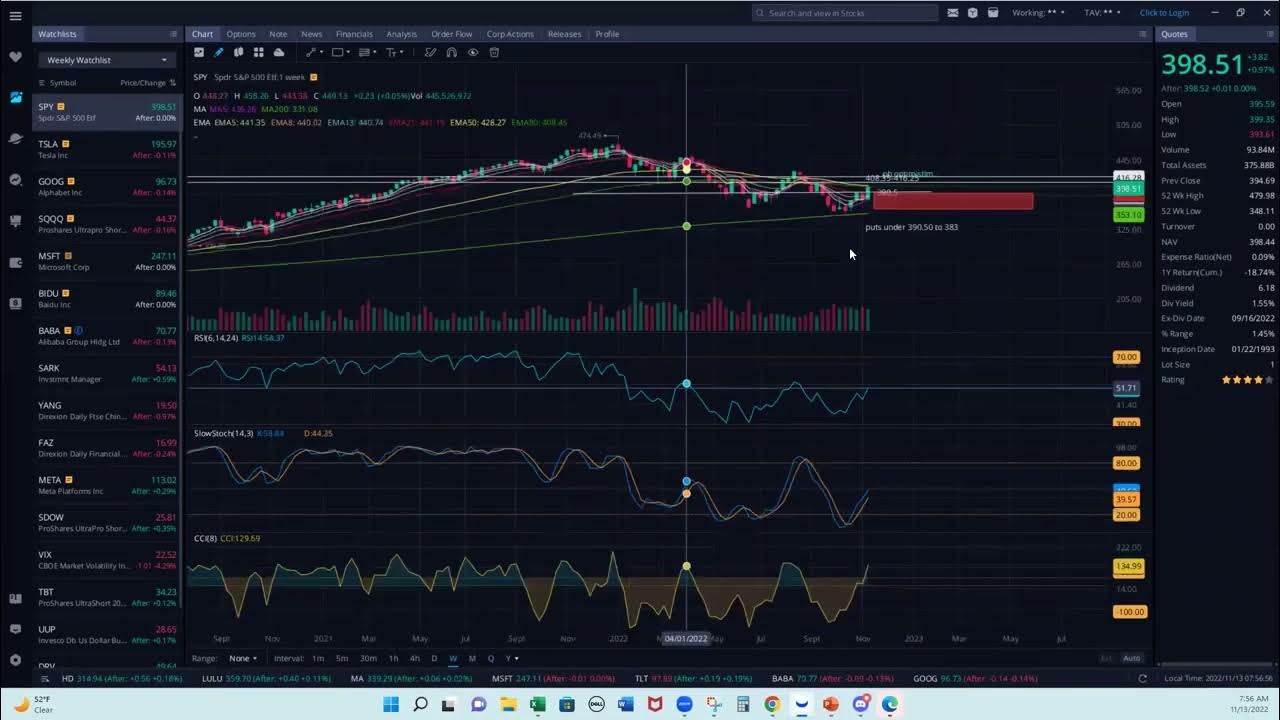Set chart interval to 1h
This screenshot has width=1280, height=720.
point(393,658)
